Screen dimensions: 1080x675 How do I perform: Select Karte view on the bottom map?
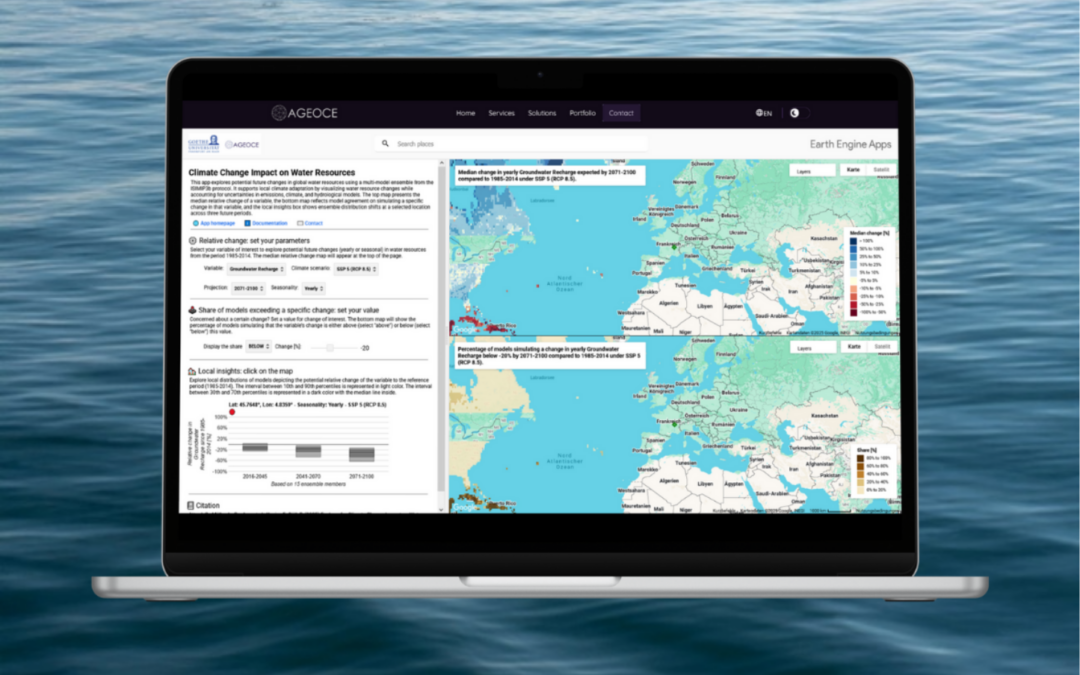pos(854,346)
